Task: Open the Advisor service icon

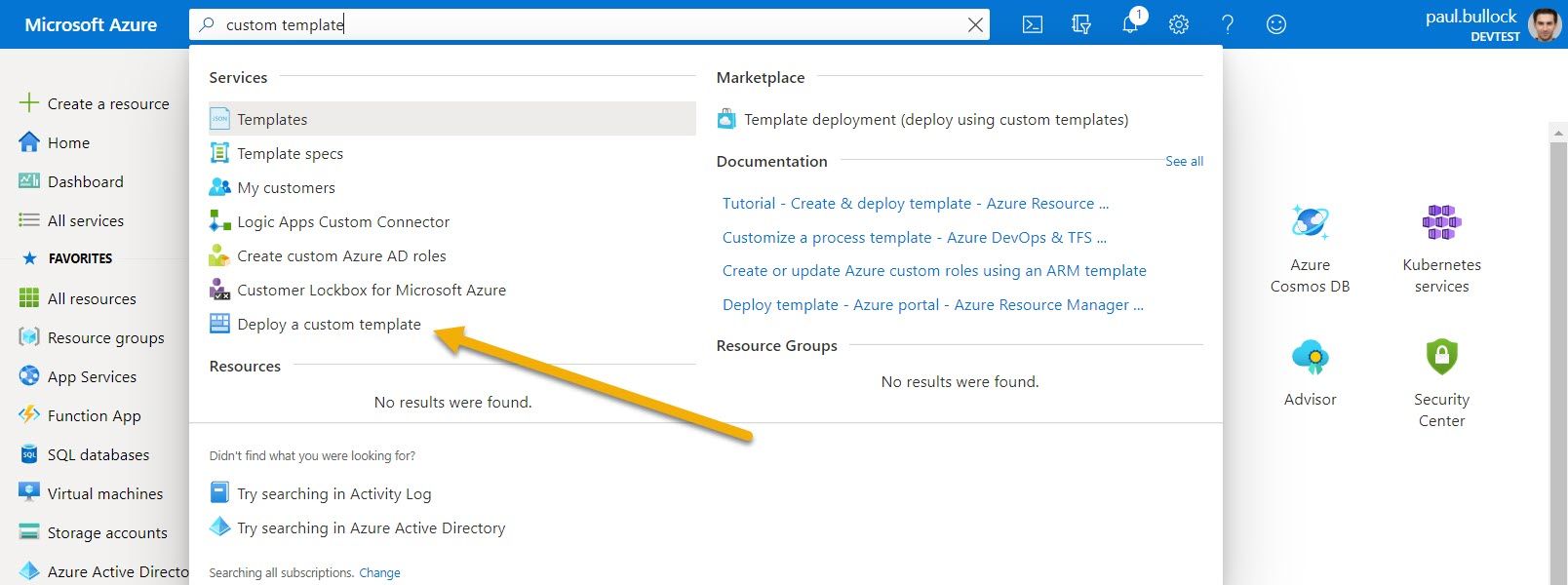Action: point(1310,358)
